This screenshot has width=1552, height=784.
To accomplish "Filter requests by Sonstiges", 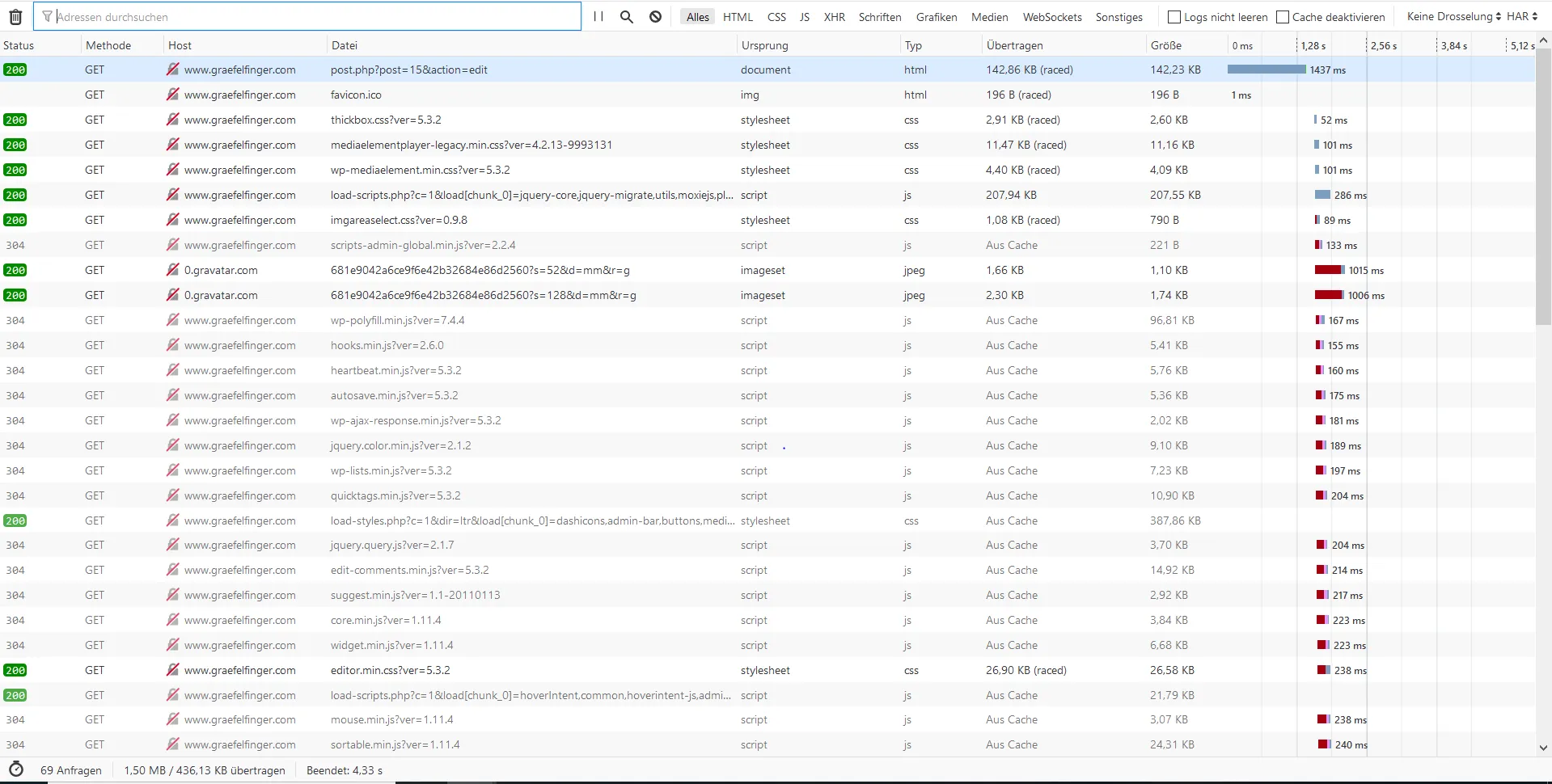I will [x=1119, y=17].
